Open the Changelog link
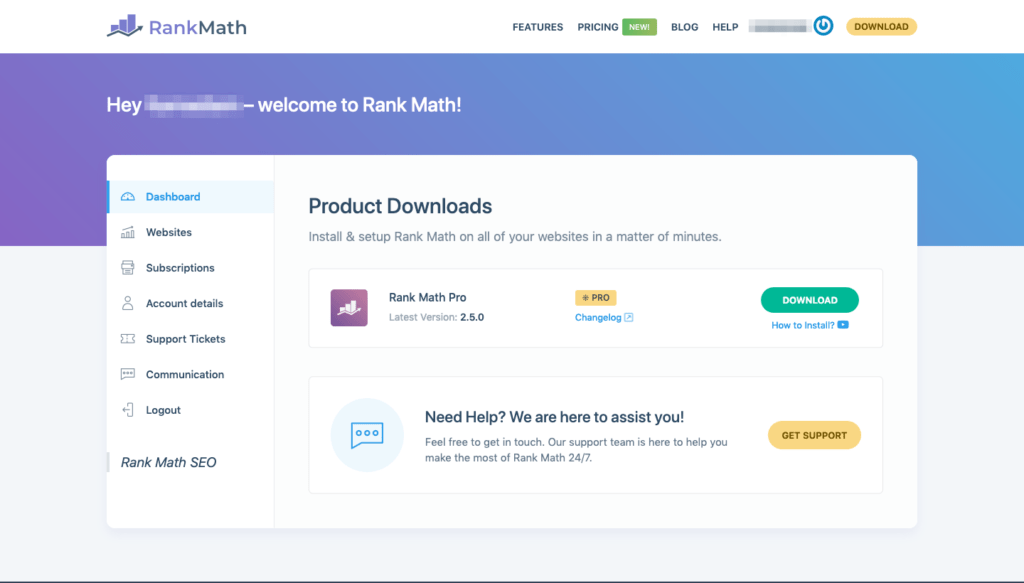1024x583 pixels. (x=598, y=317)
